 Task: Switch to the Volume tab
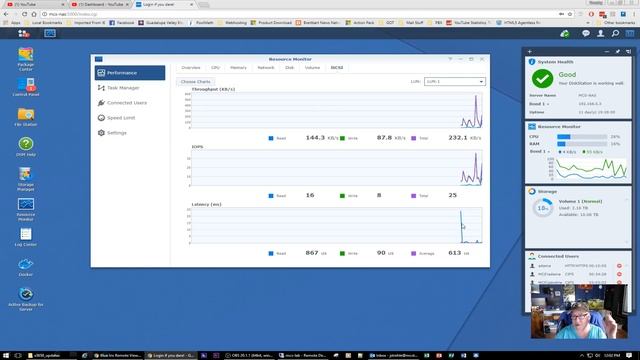pyautogui.click(x=312, y=68)
